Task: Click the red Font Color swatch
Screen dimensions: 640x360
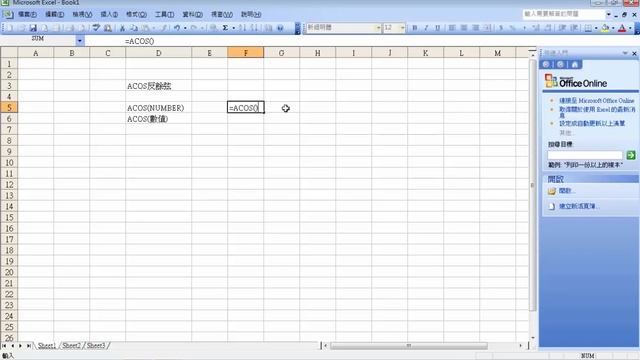Action: click(622, 28)
